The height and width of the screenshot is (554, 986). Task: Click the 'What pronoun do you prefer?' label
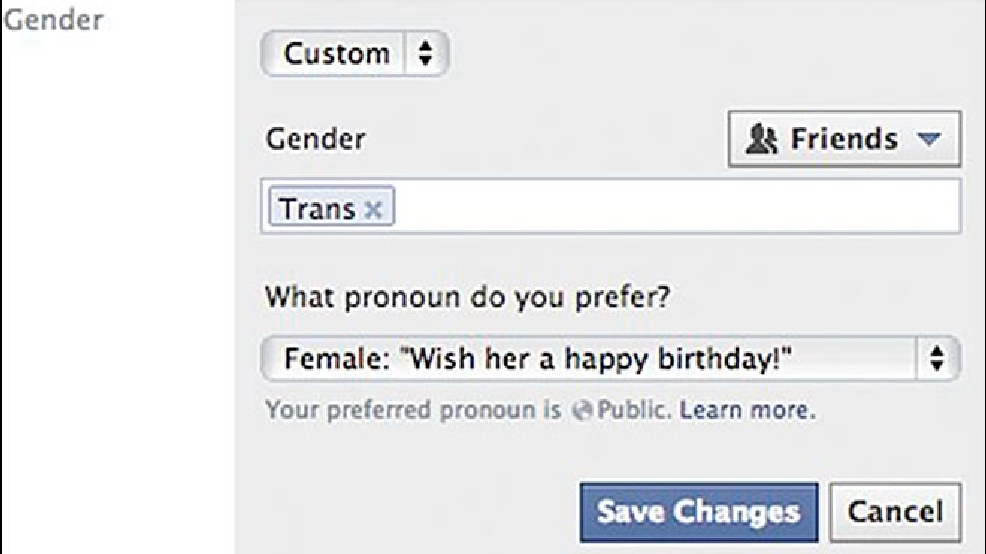pyautogui.click(x=467, y=297)
